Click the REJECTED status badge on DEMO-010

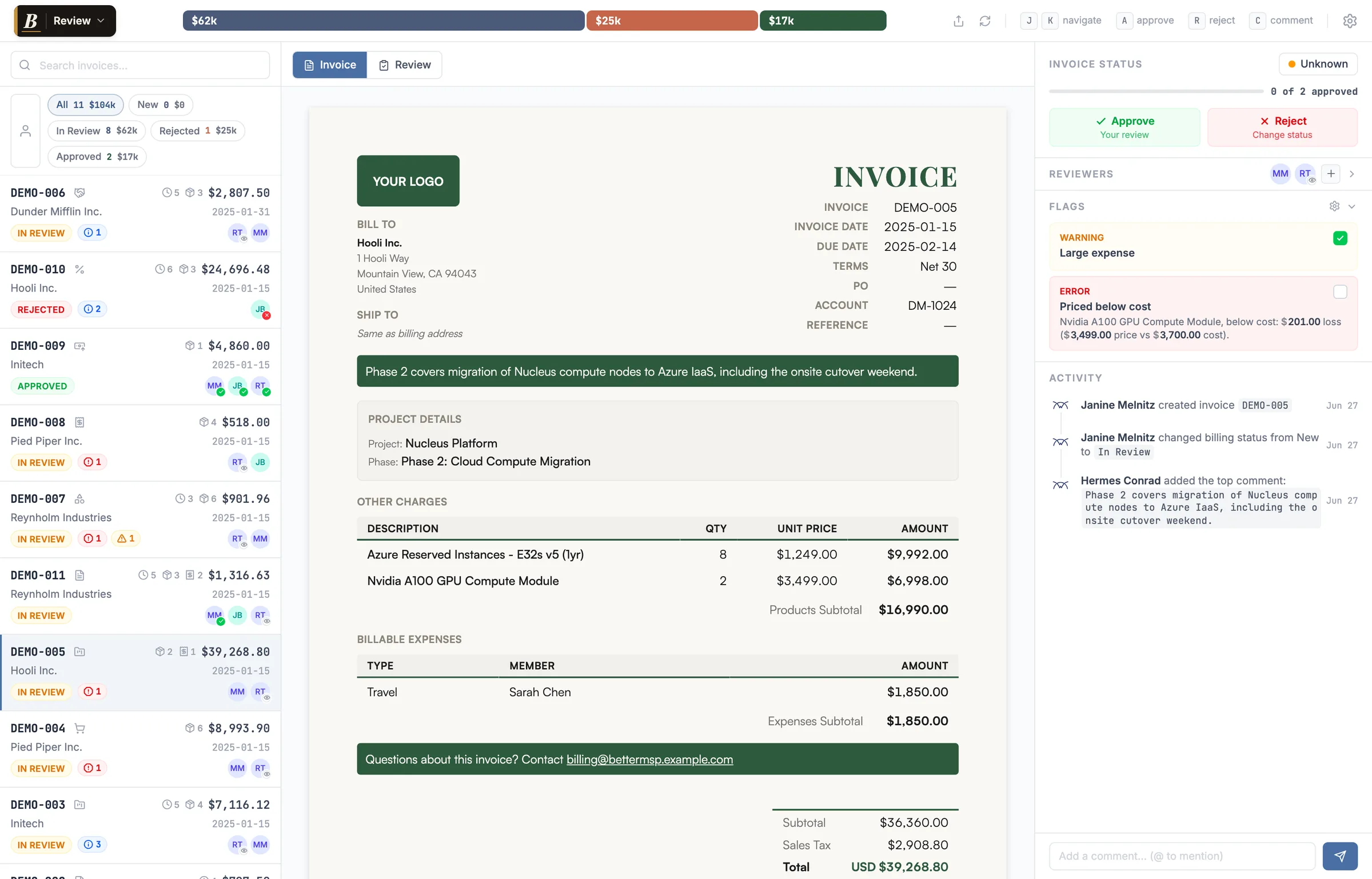point(41,309)
